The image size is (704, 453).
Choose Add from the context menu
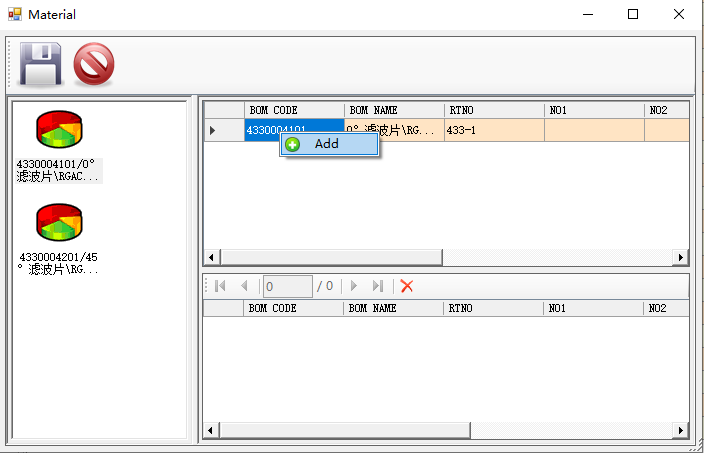tap(327, 144)
